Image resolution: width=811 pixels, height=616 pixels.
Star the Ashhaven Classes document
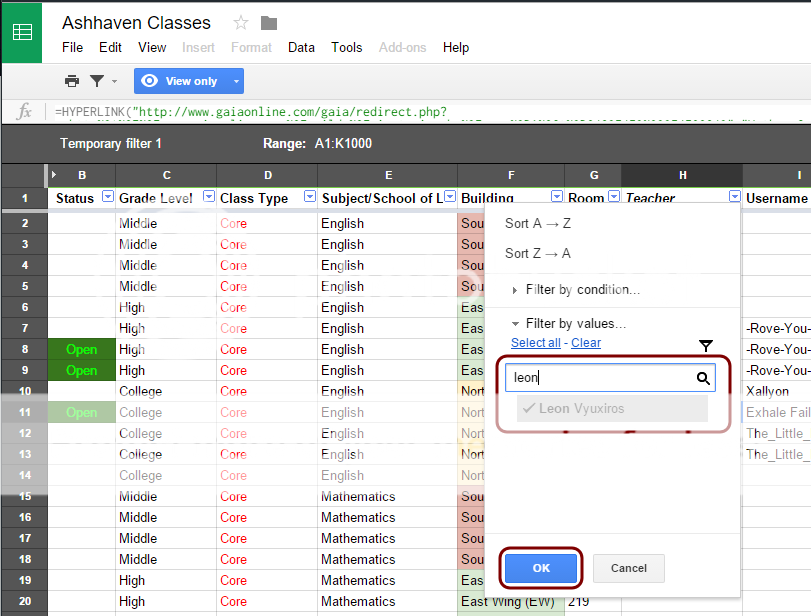pyautogui.click(x=240, y=23)
